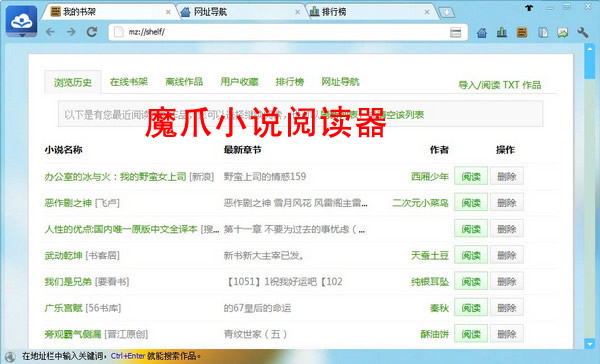Screen dimensions: 600x364
Task: Click the mz://shelf/ address bar
Action: [287, 32]
